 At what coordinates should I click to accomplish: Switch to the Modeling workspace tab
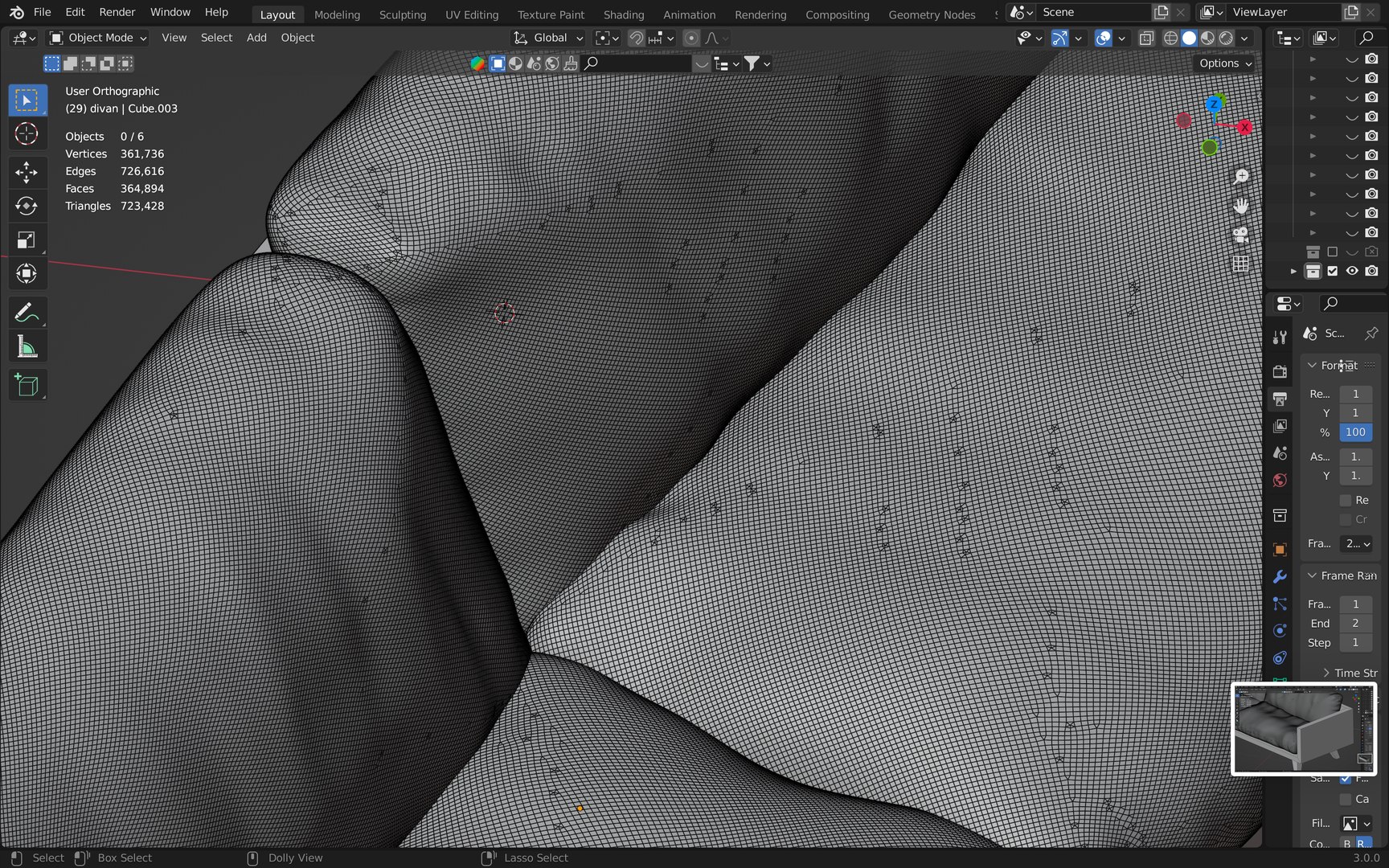tap(337, 14)
